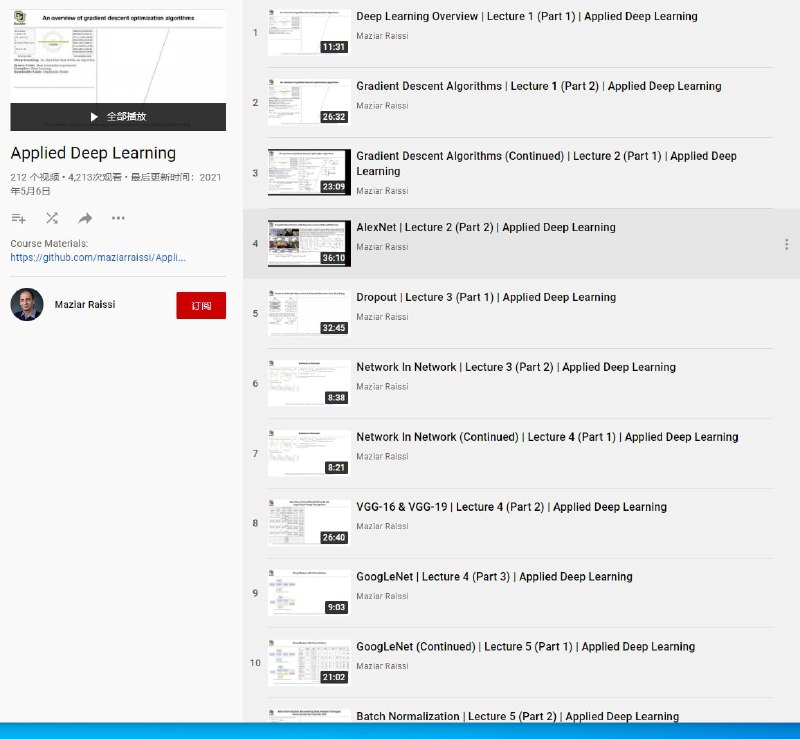The image size is (800, 739).
Task: Click the Gradient Descent Lecture 1 Part 2 thumbnail
Action: tap(309, 103)
